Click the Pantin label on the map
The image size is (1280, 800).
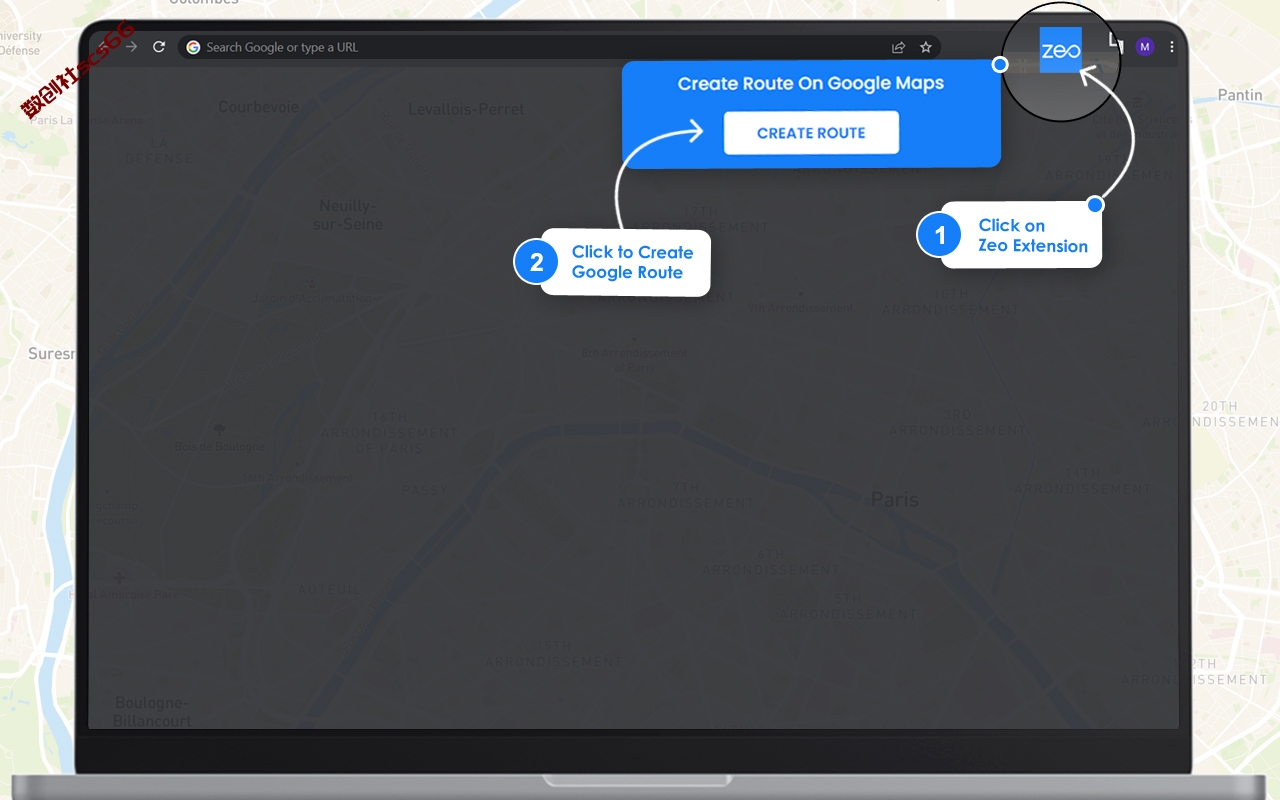1240,95
